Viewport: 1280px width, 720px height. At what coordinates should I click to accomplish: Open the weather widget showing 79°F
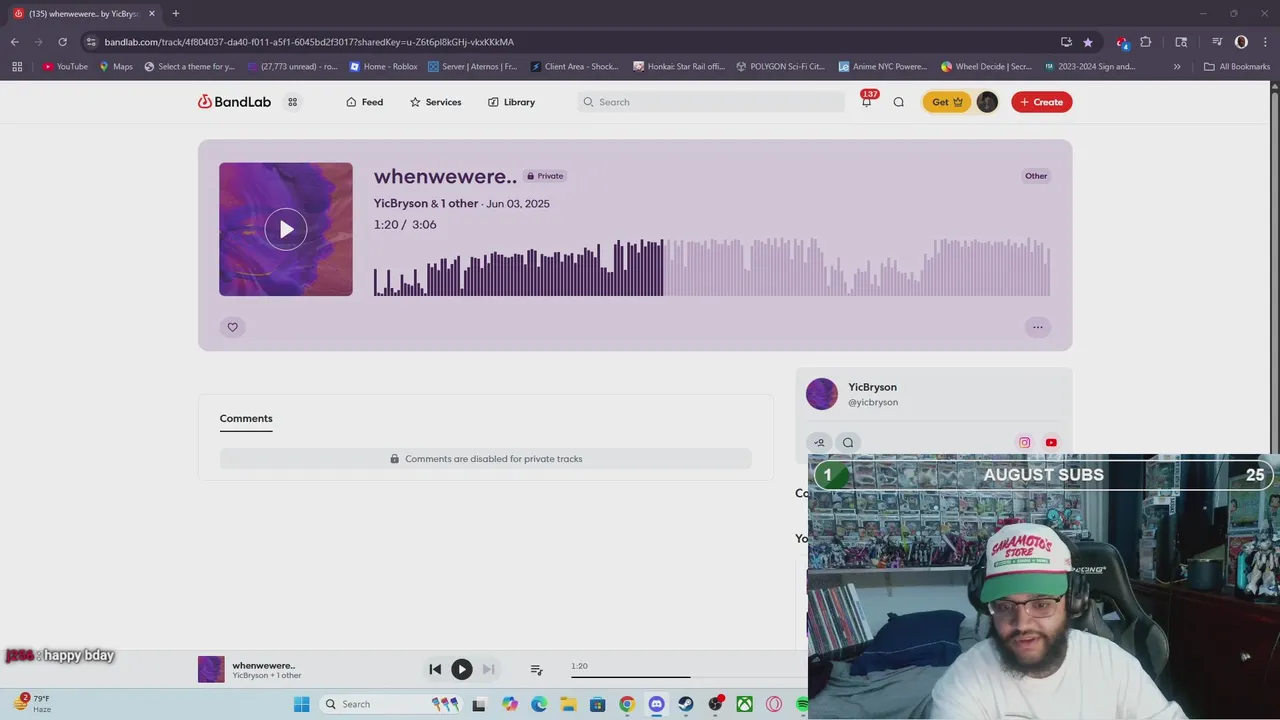click(x=32, y=704)
